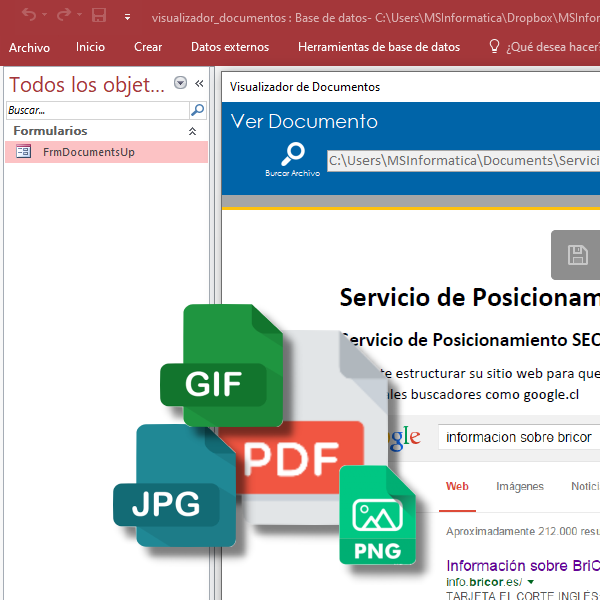Click the file path field in Ver Documento
Image resolution: width=600 pixels, height=600 pixels.
463,161
